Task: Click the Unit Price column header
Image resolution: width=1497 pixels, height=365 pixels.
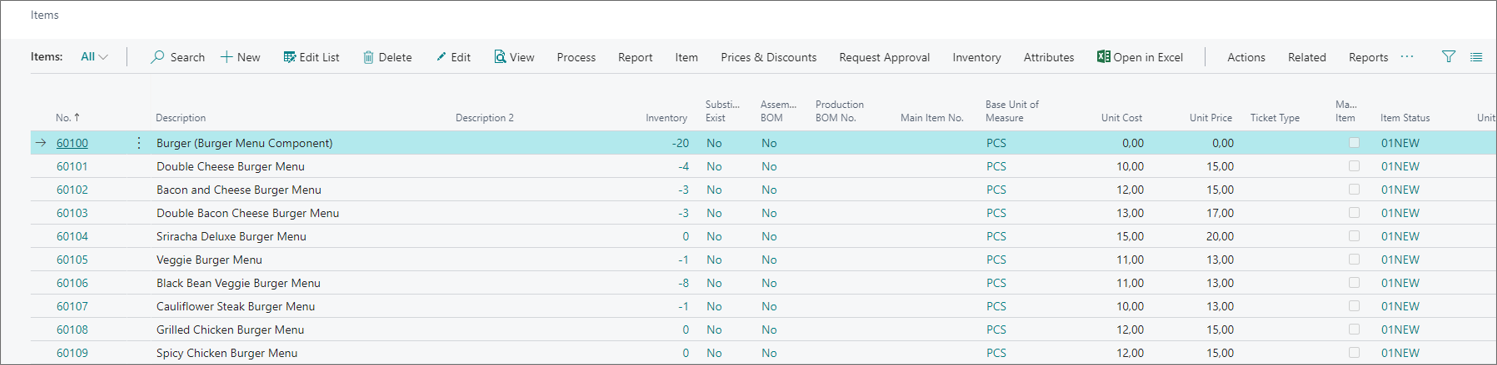Action: point(1211,118)
